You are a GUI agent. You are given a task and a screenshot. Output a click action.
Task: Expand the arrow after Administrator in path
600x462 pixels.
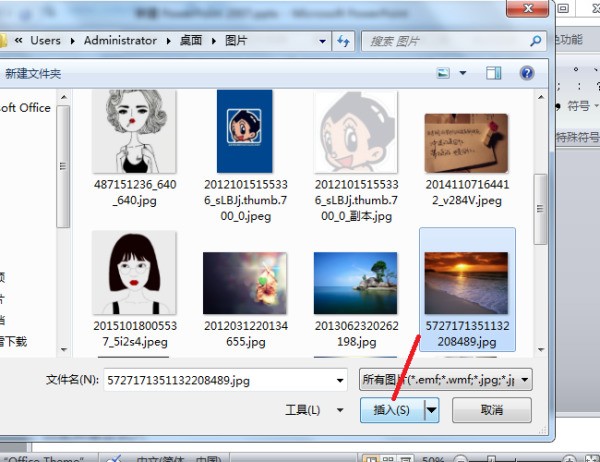click(x=168, y=41)
